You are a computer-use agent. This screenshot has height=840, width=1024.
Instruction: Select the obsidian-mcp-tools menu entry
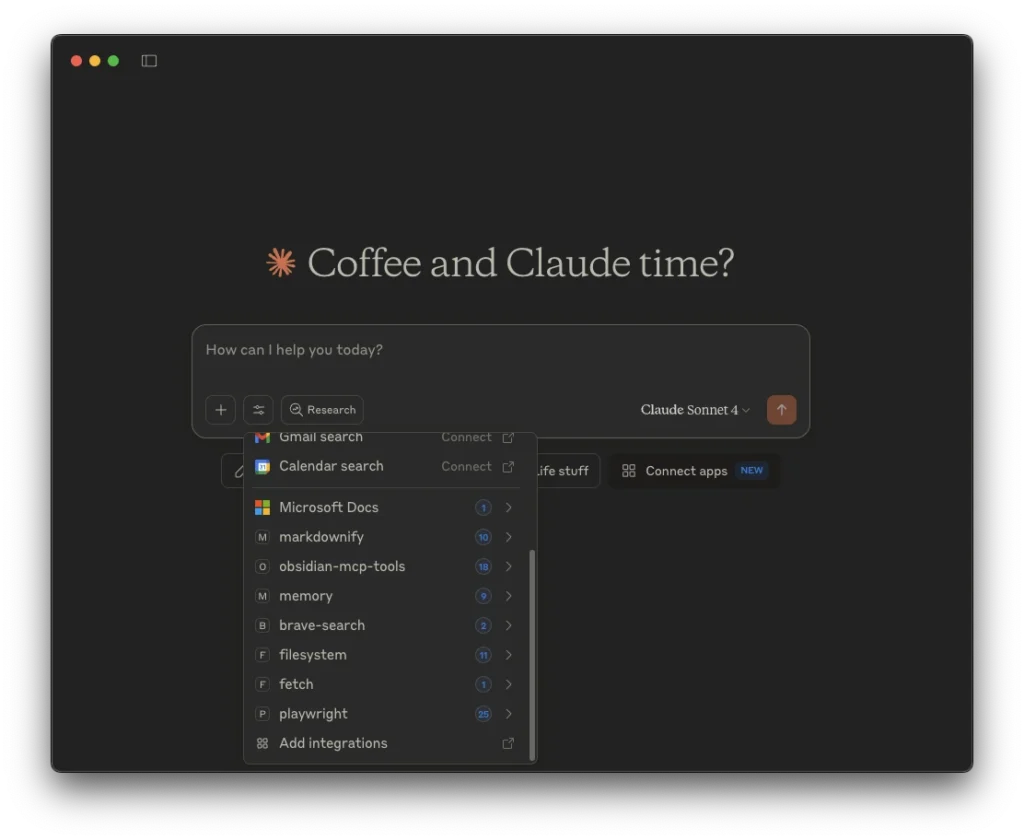385,566
